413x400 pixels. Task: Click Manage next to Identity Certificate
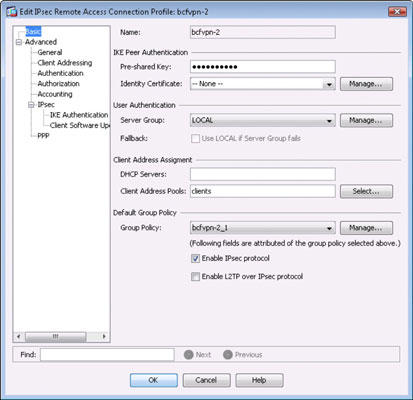(366, 84)
